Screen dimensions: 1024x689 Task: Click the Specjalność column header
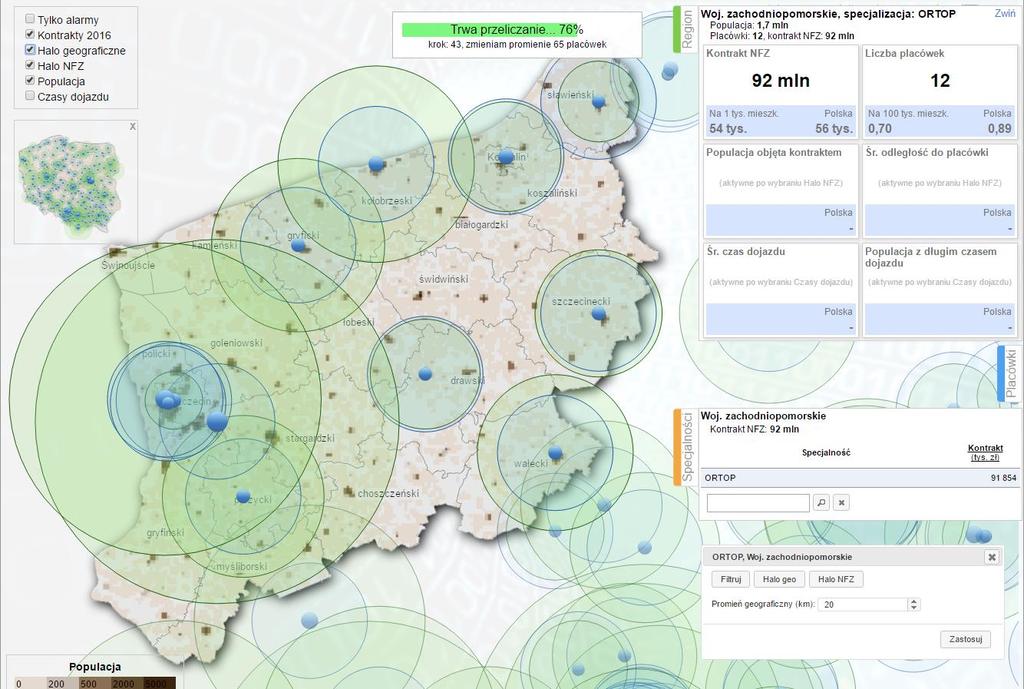(826, 453)
